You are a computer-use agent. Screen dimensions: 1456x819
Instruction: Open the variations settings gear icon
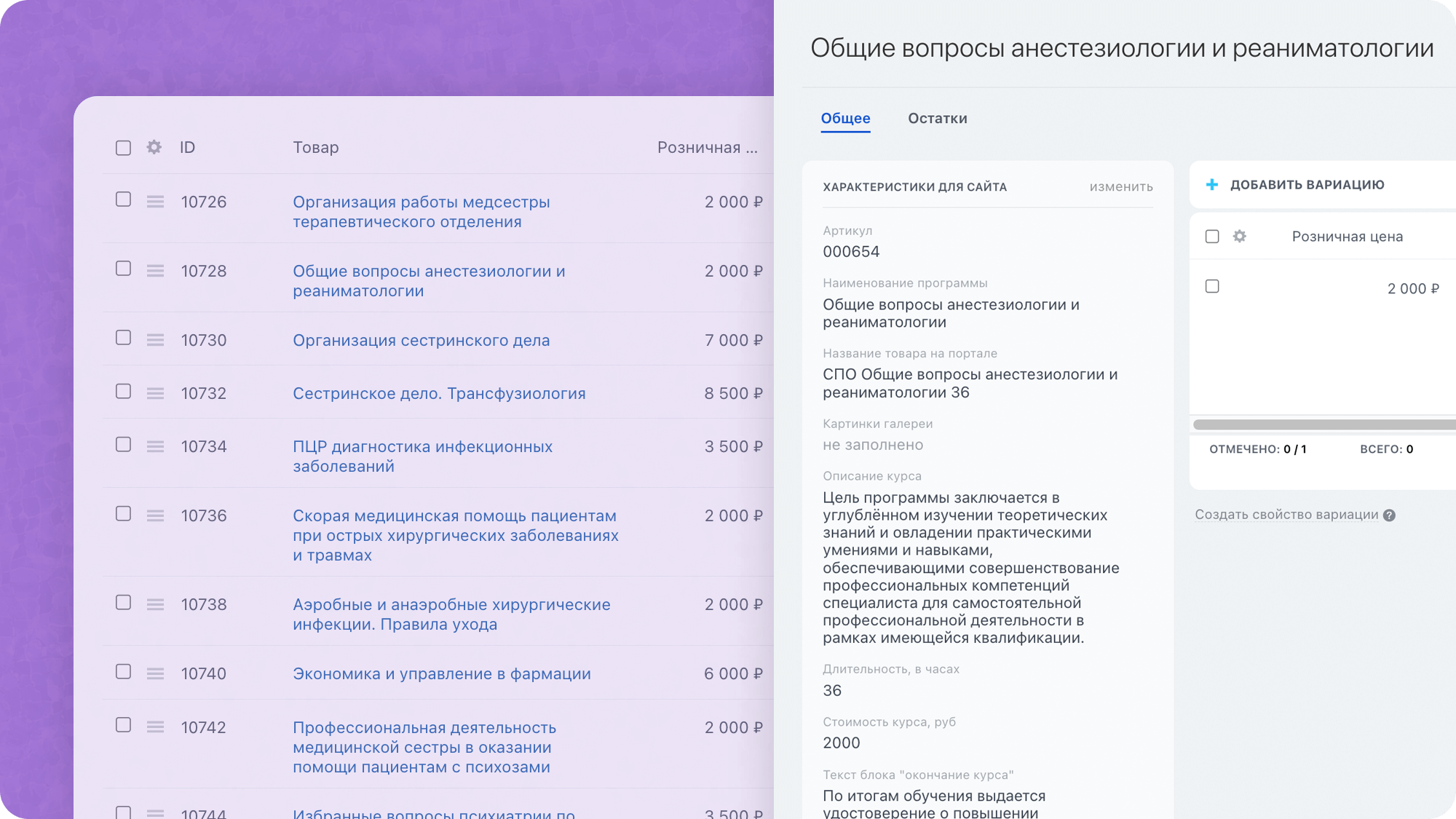coord(1238,237)
